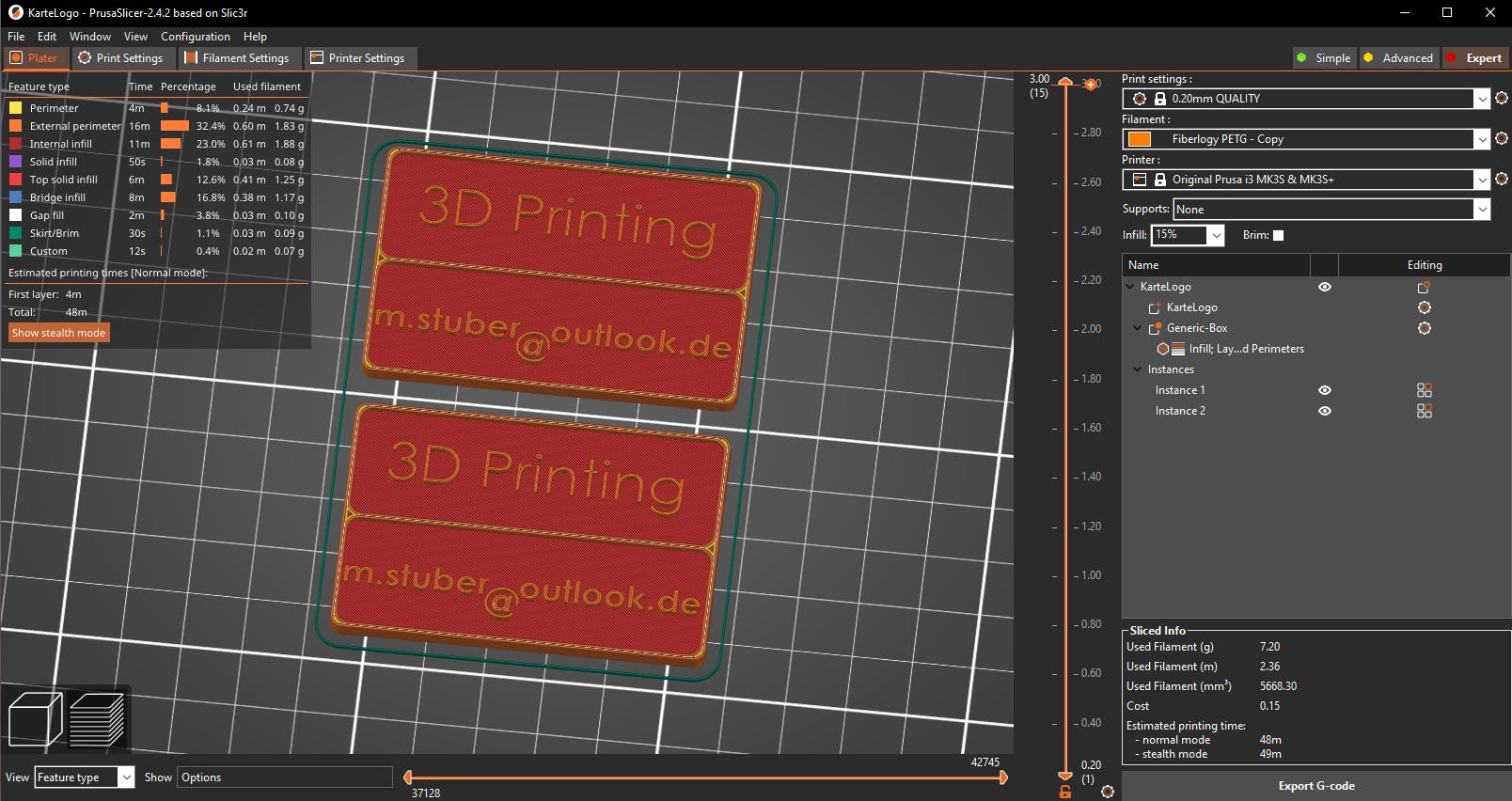Image resolution: width=1512 pixels, height=801 pixels.
Task: Switch to Printer Settings tab
Action: point(358,57)
